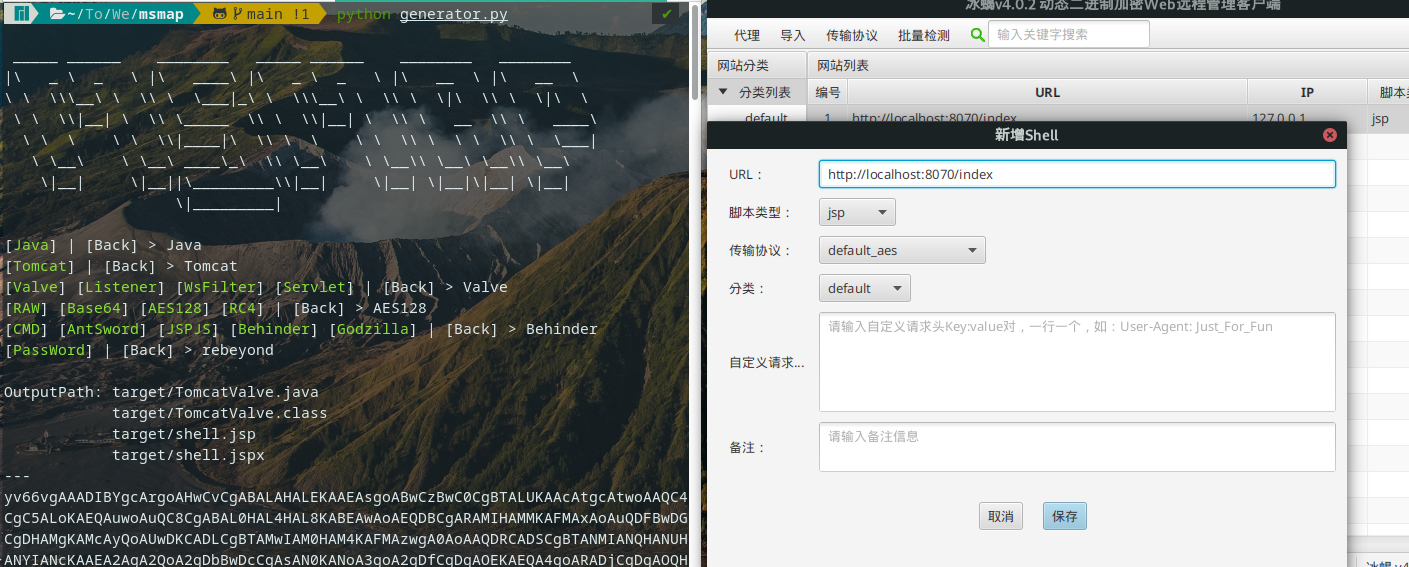Screen dimensions: 1409x567
Task: Click the 取消 cancel button
Action: (x=1000, y=516)
